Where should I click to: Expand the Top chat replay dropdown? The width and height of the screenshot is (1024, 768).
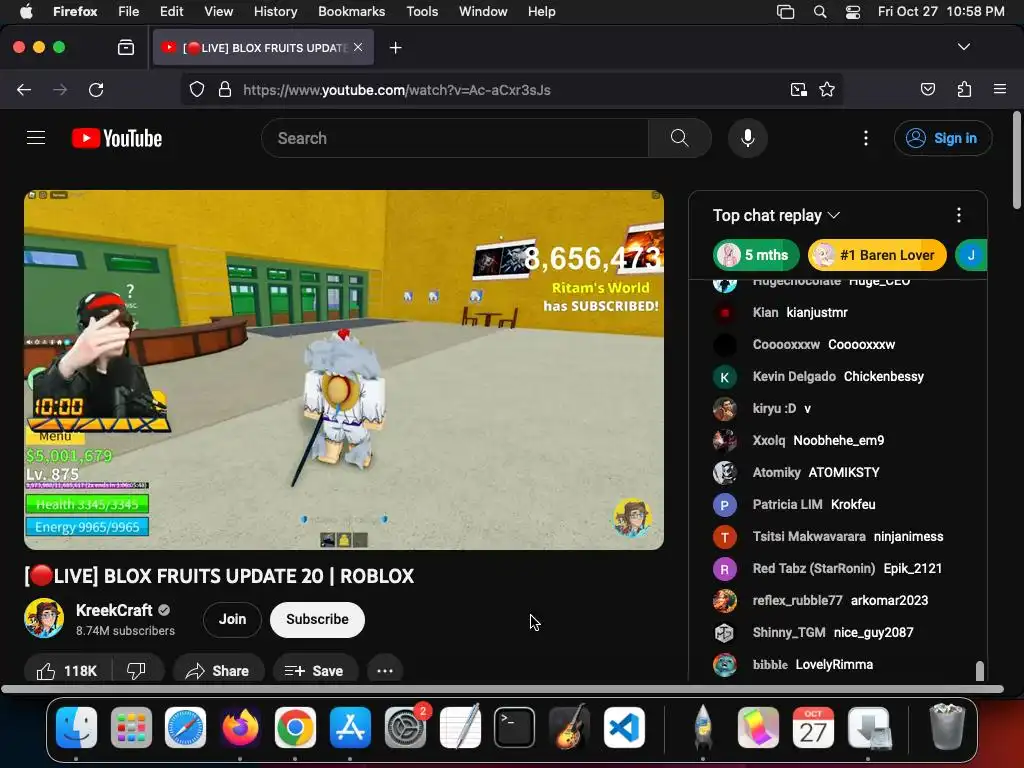click(776, 216)
